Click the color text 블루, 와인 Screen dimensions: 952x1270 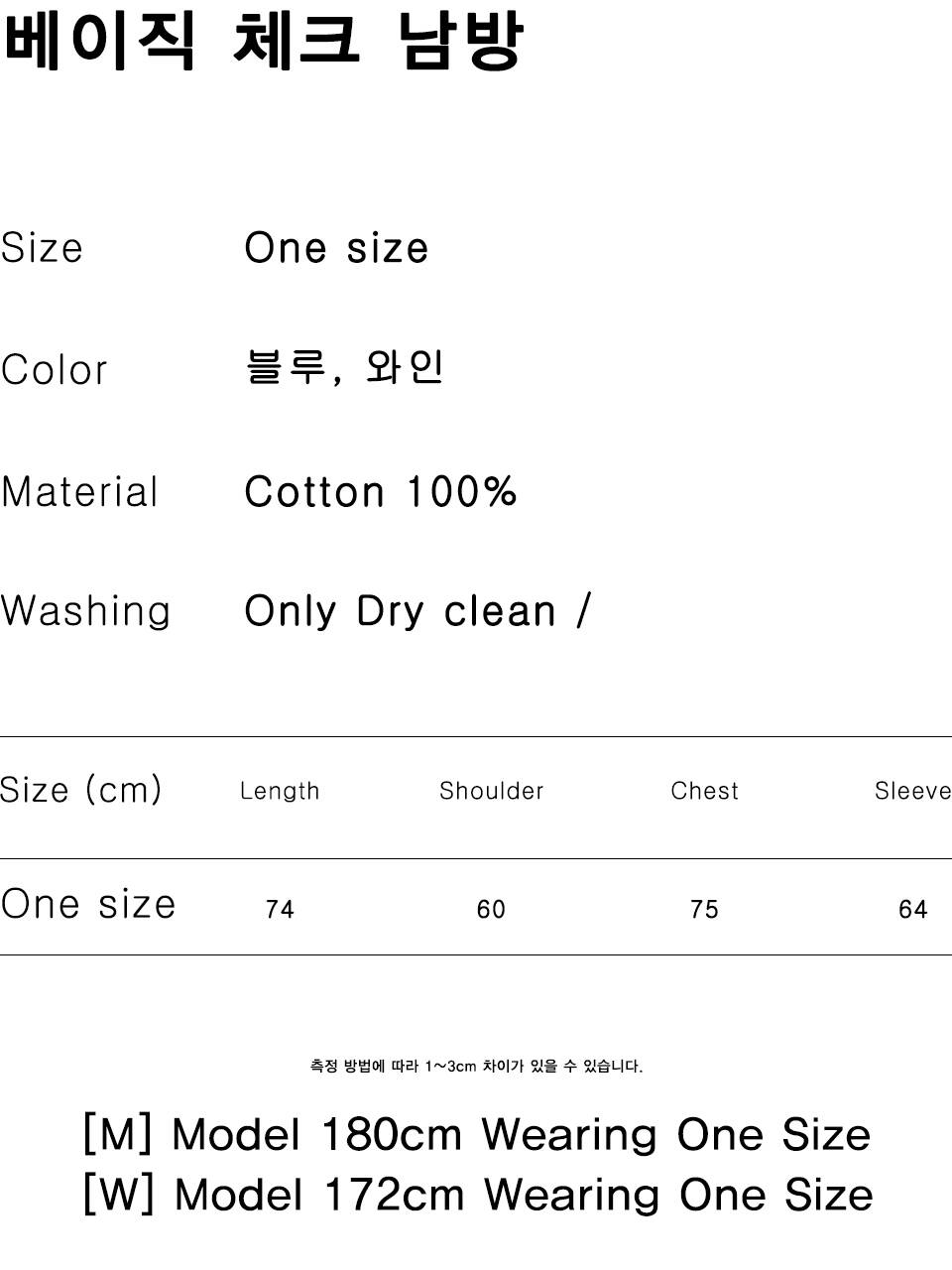(344, 367)
